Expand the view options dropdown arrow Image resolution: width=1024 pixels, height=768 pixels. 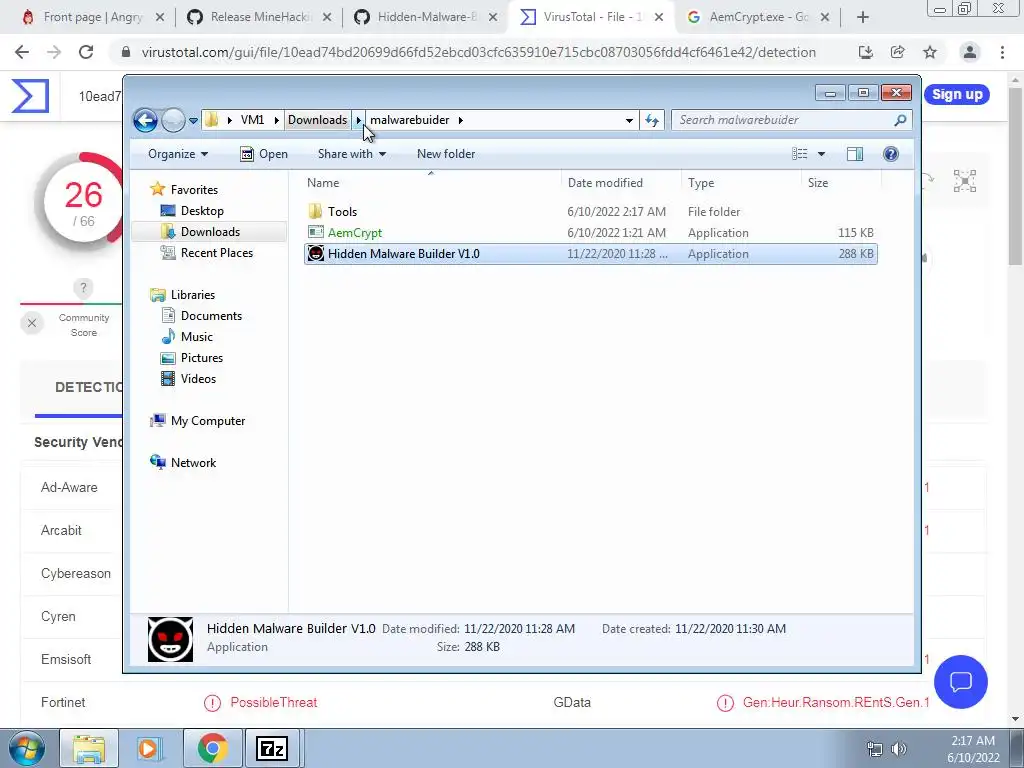tap(822, 154)
